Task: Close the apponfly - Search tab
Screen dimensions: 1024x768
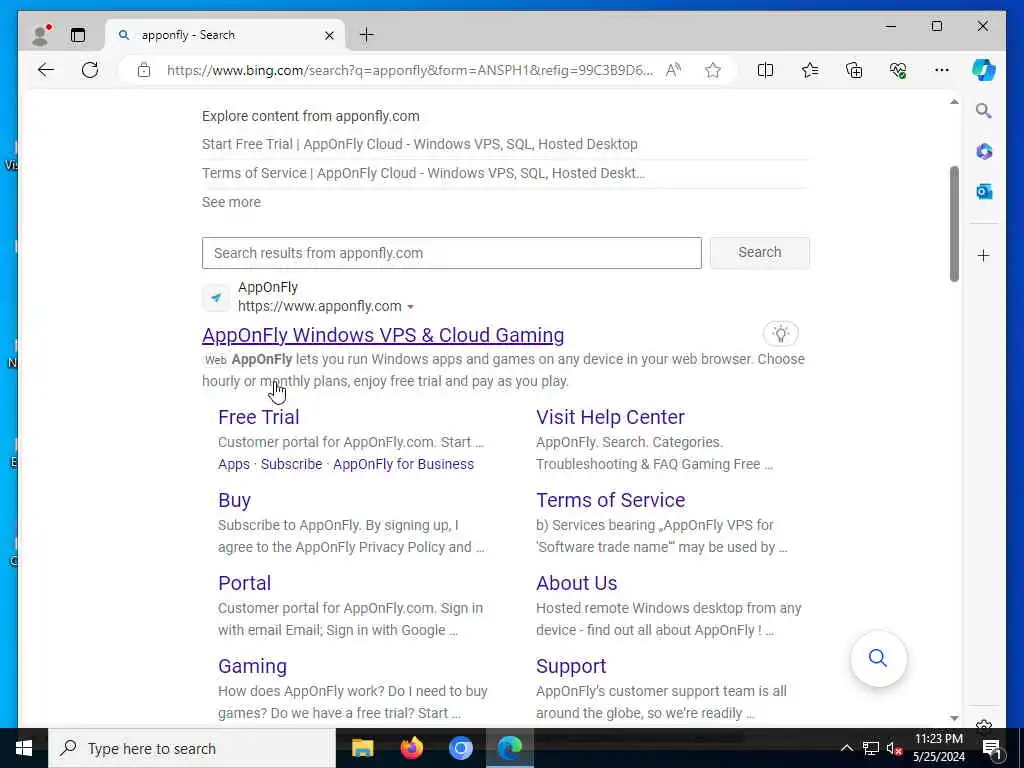Action: [x=329, y=35]
